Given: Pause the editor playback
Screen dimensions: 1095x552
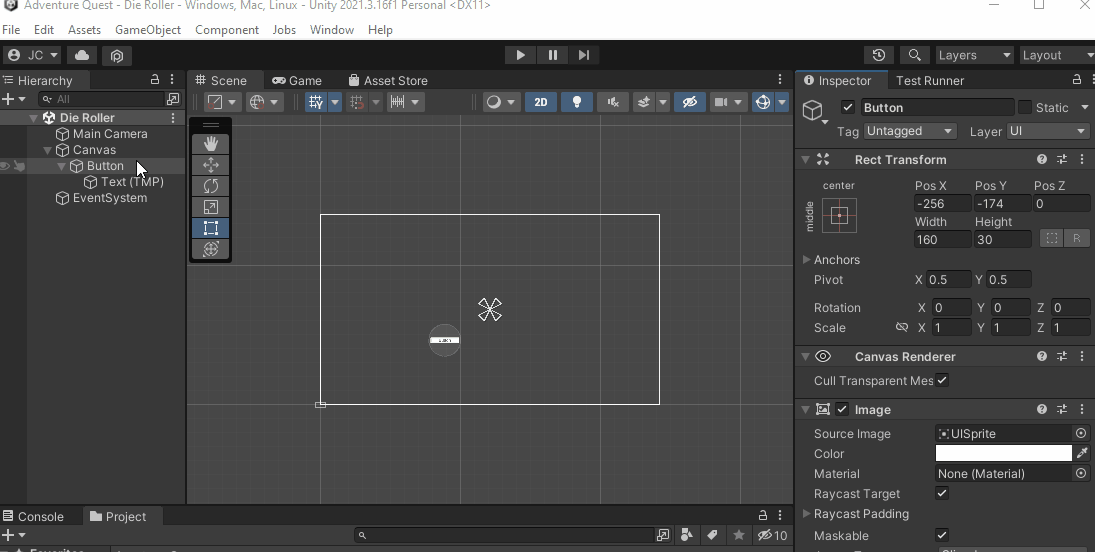Looking at the screenshot, I should (x=552, y=55).
